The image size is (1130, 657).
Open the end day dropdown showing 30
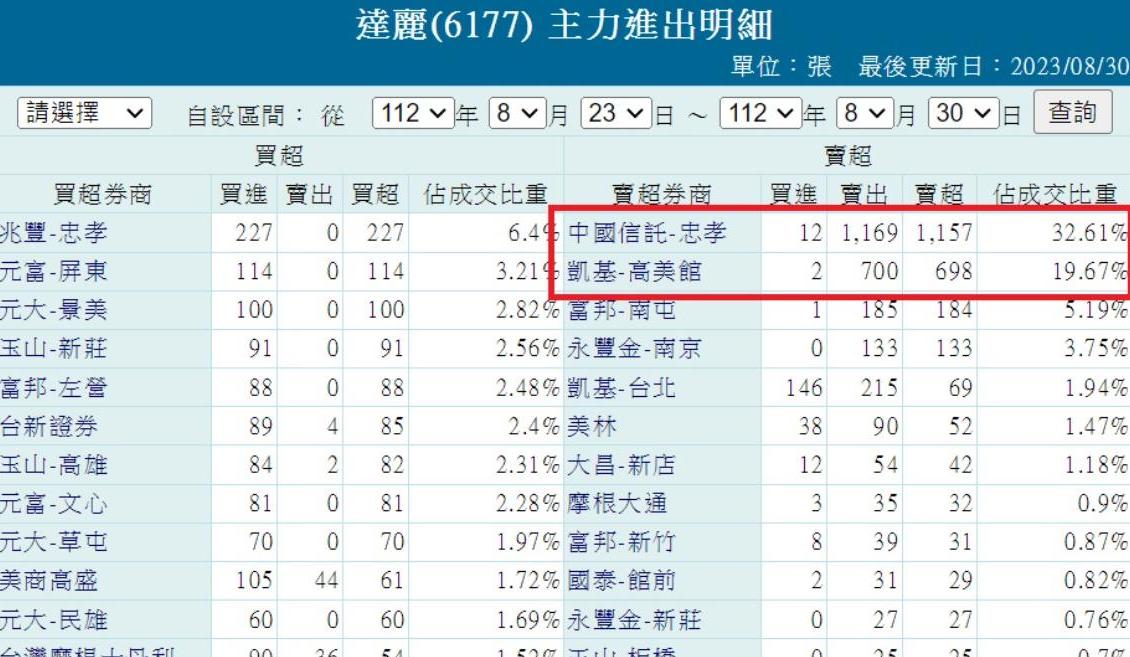[964, 113]
